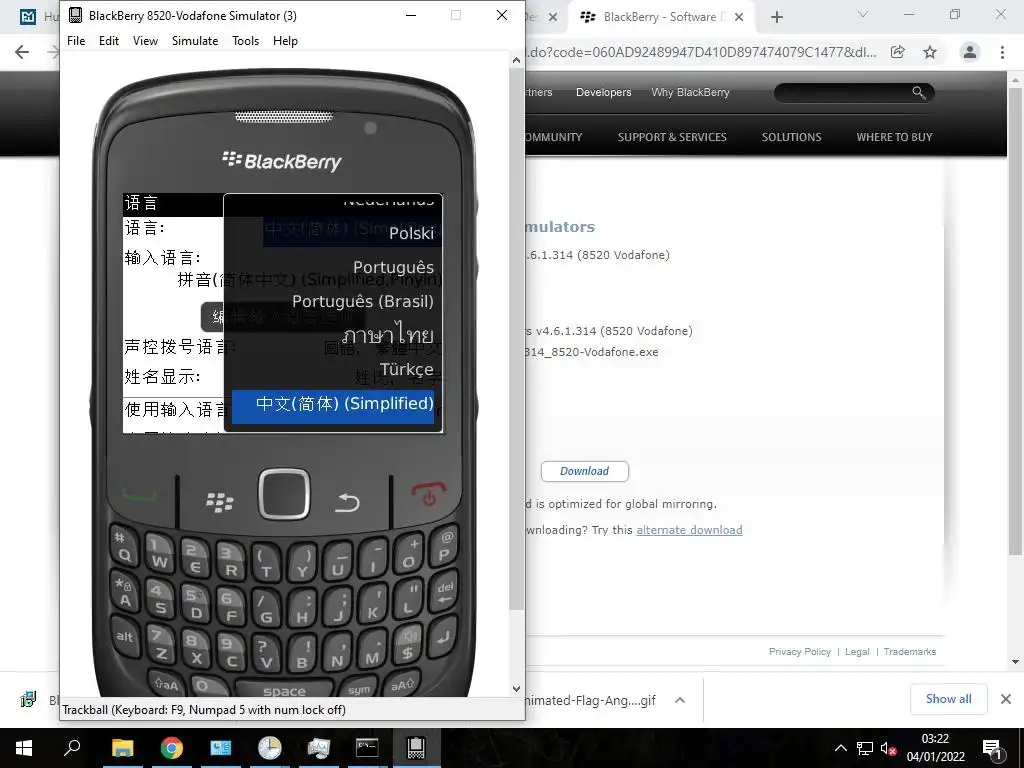Select highlighted 中文(简体) (Simplified) option
This screenshot has width=1024, height=768.
coord(333,406)
